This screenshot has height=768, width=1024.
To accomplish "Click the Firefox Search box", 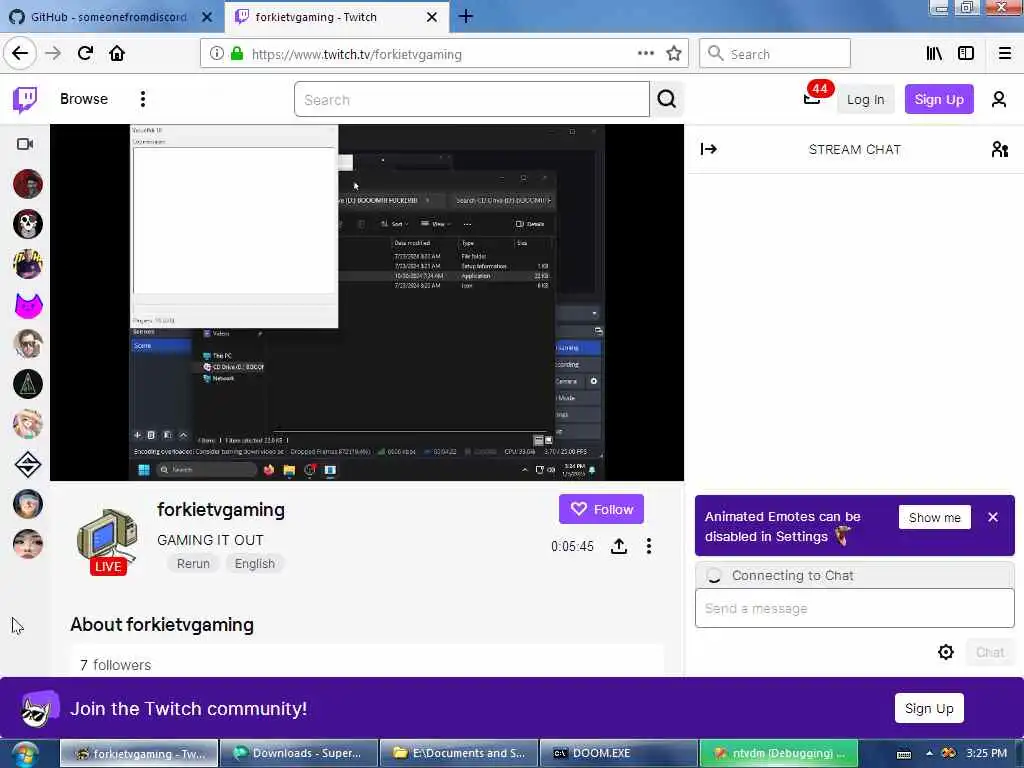I will tap(775, 54).
